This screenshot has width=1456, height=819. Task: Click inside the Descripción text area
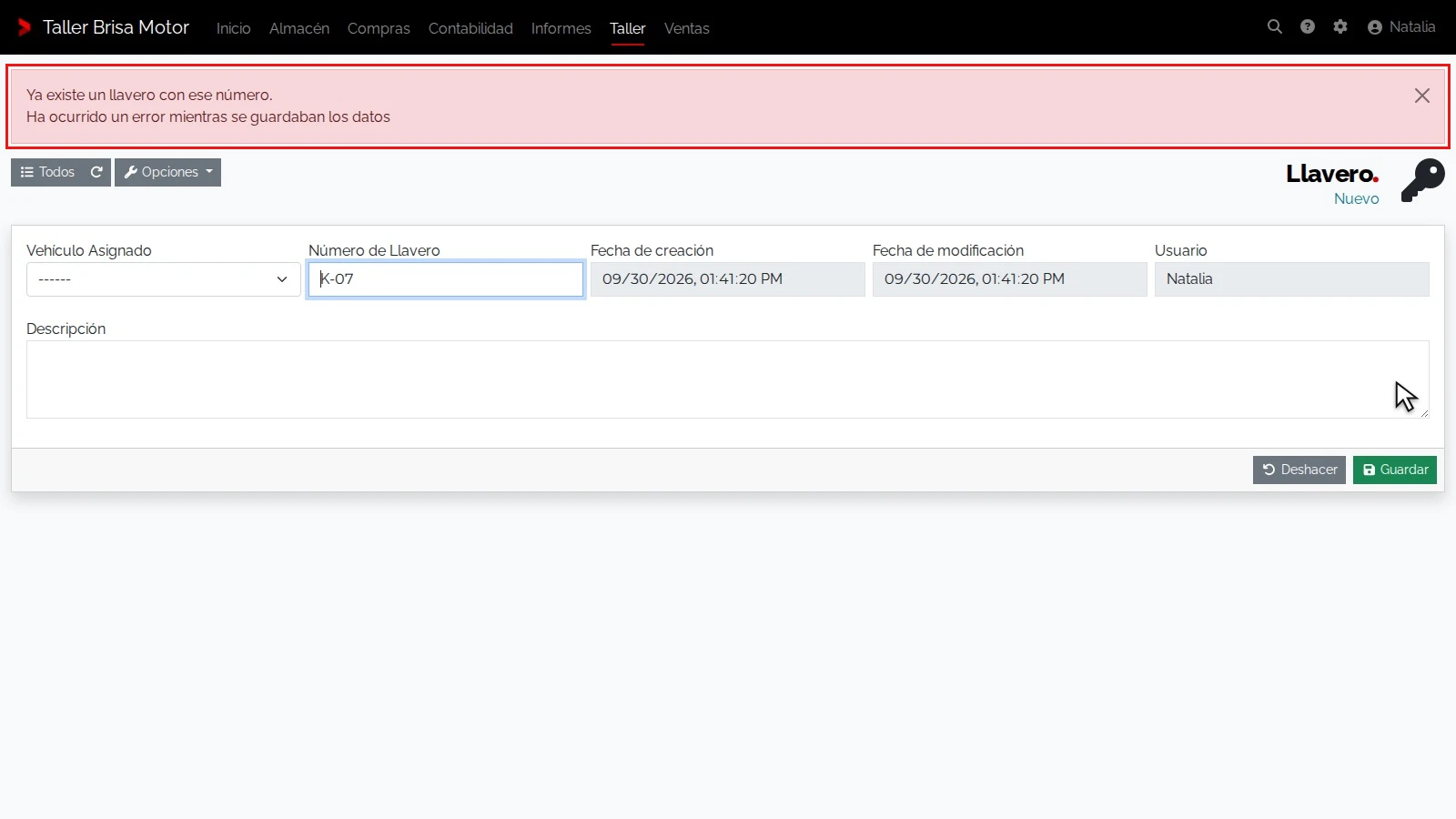728,379
